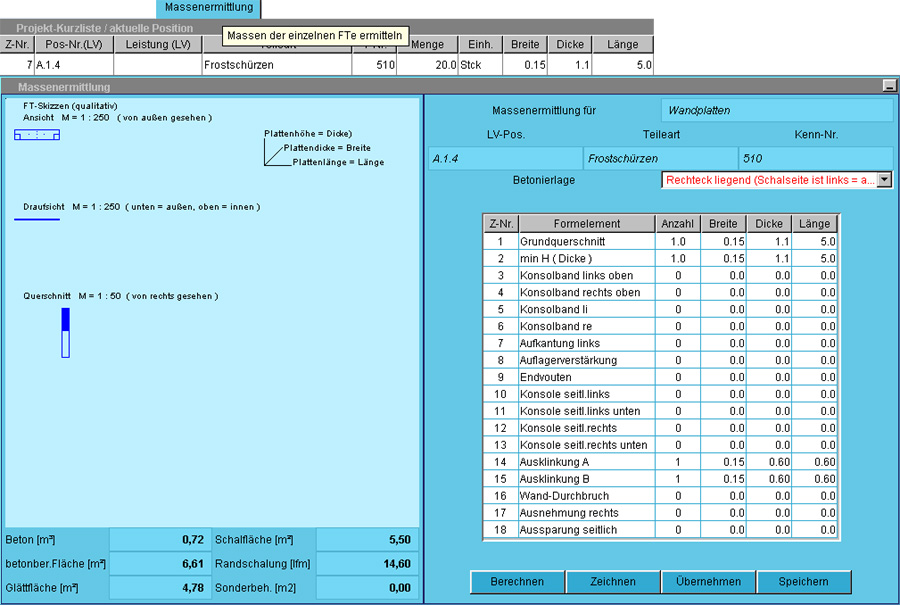The width and height of the screenshot is (900, 605).
Task: Select the Konsole seitl.links row
Action: pos(661,394)
